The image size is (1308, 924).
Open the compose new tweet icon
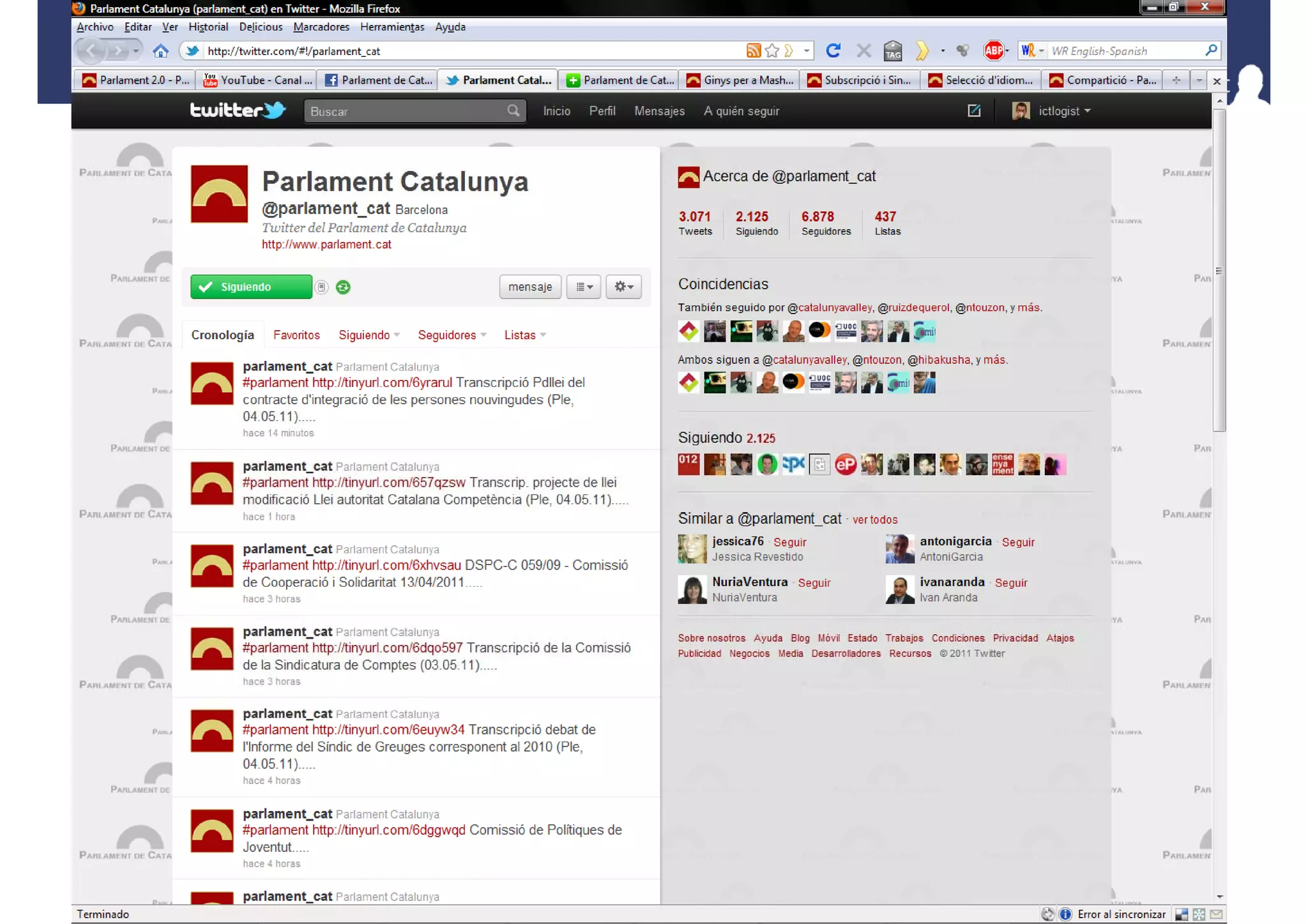[x=974, y=111]
